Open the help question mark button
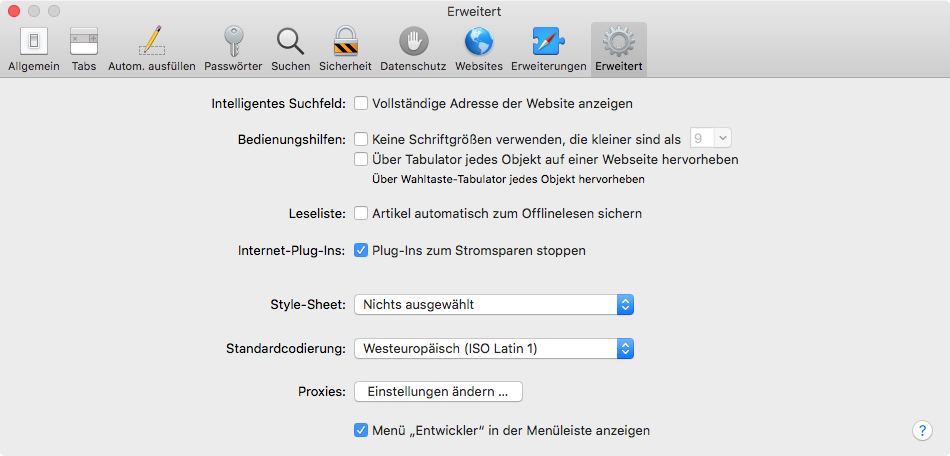Screen dimensions: 950x456 click(922, 431)
